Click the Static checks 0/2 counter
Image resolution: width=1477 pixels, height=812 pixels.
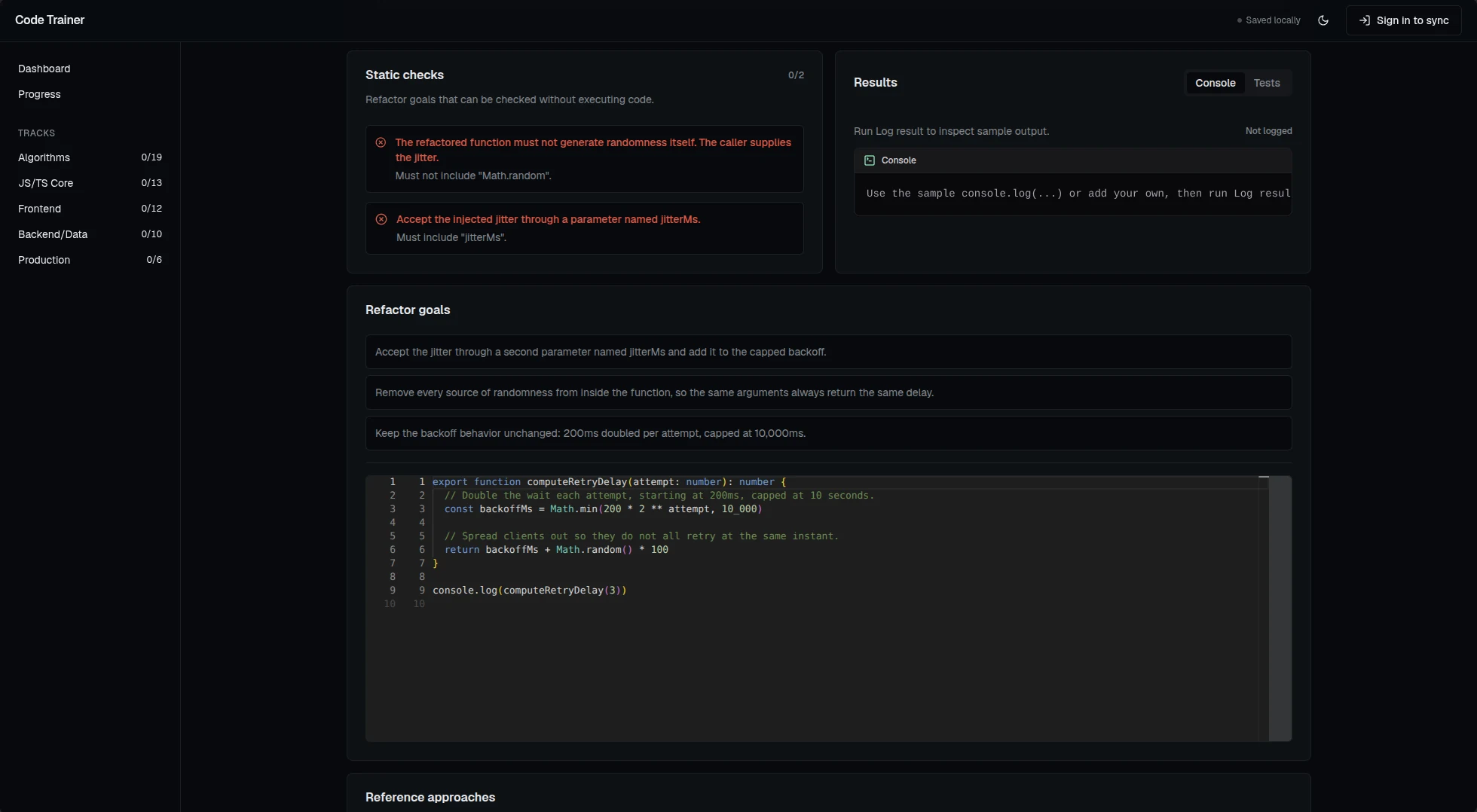(796, 75)
